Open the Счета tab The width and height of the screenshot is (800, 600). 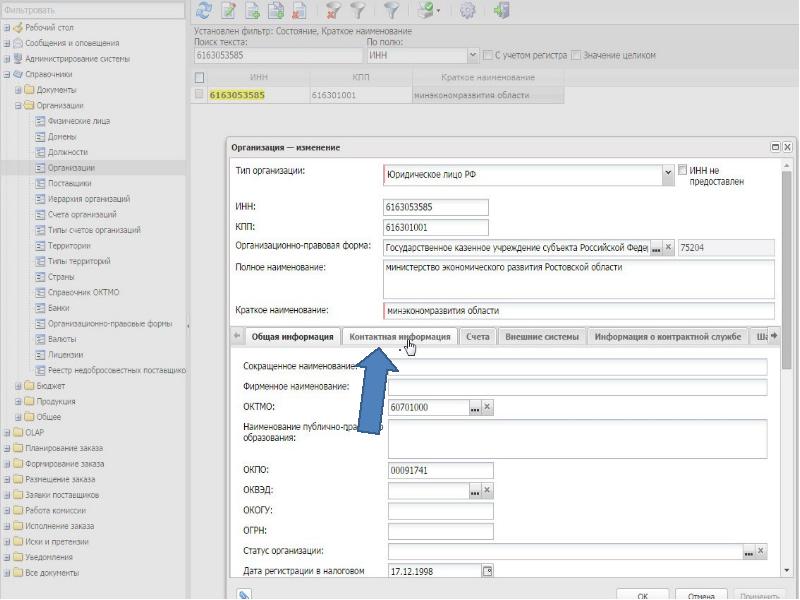pos(478,337)
